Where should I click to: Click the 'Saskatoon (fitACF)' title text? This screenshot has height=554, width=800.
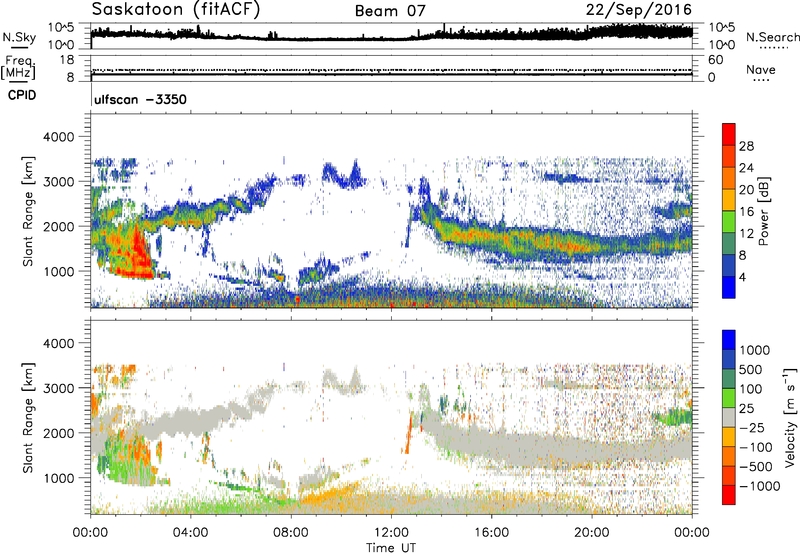(176, 10)
